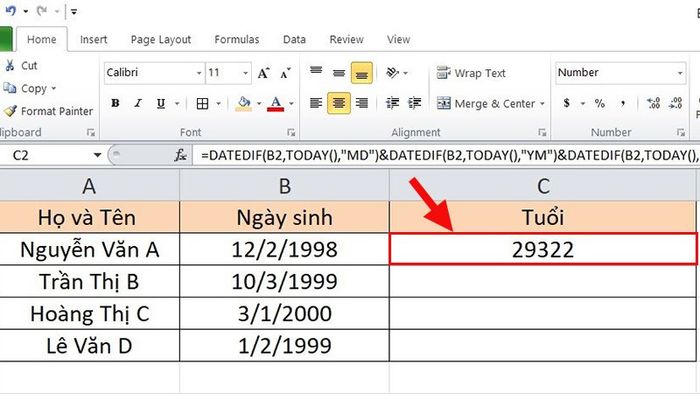
Task: Apply cell borders icon
Action: click(202, 104)
